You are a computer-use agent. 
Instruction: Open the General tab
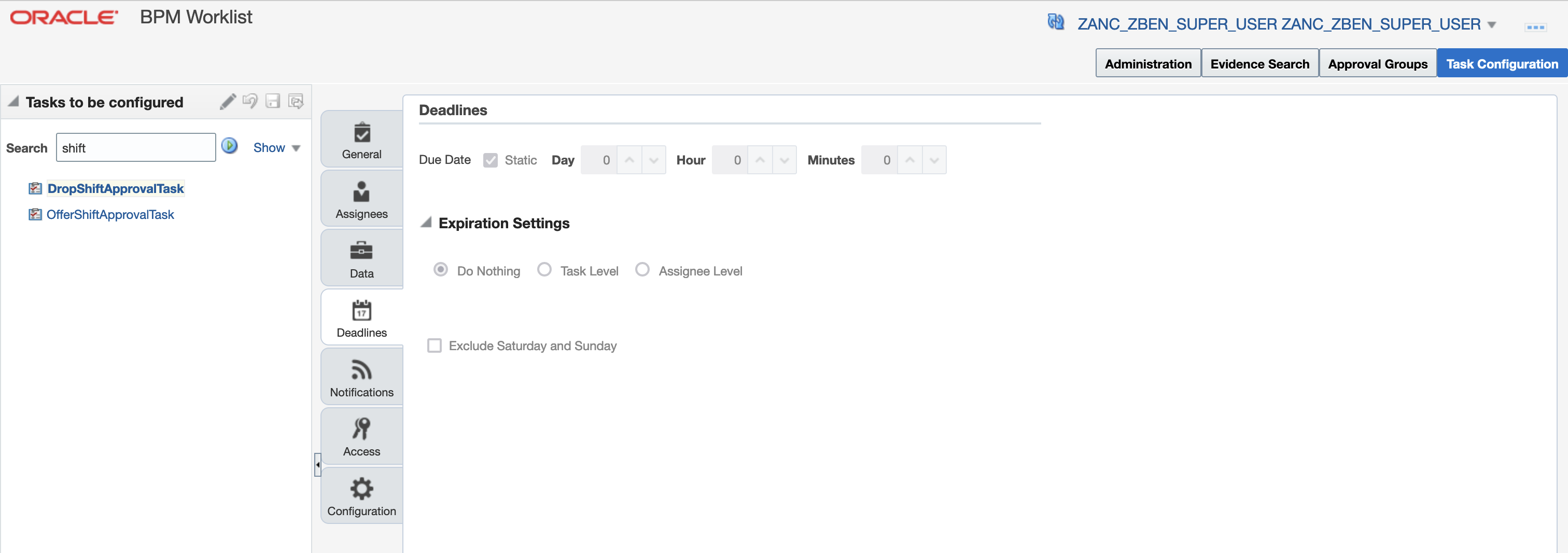pos(361,140)
